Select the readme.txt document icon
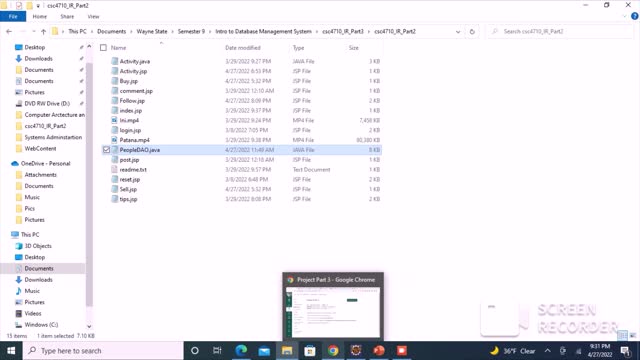 115,169
